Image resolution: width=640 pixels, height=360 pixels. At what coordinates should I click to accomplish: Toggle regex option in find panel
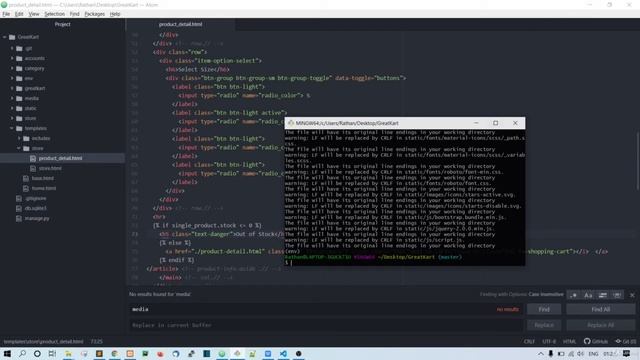(x=573, y=295)
